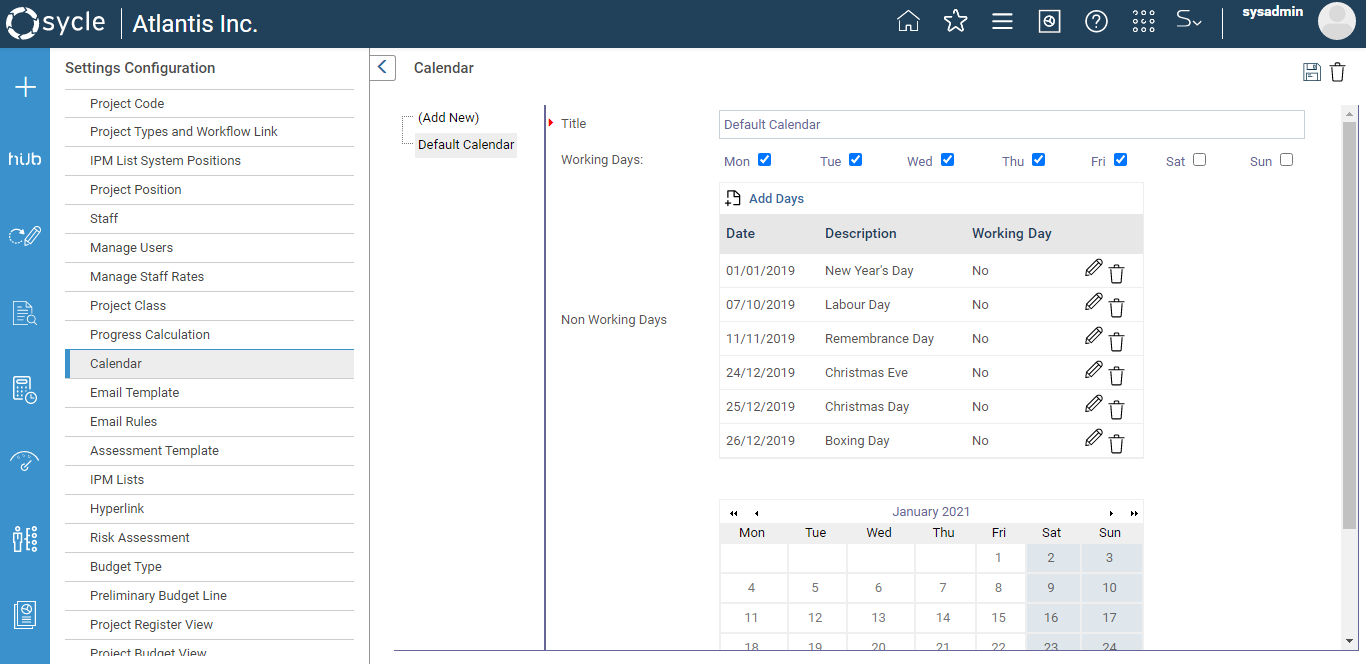
Task: Select January 1 in the calendar
Action: pyautogui.click(x=998, y=557)
